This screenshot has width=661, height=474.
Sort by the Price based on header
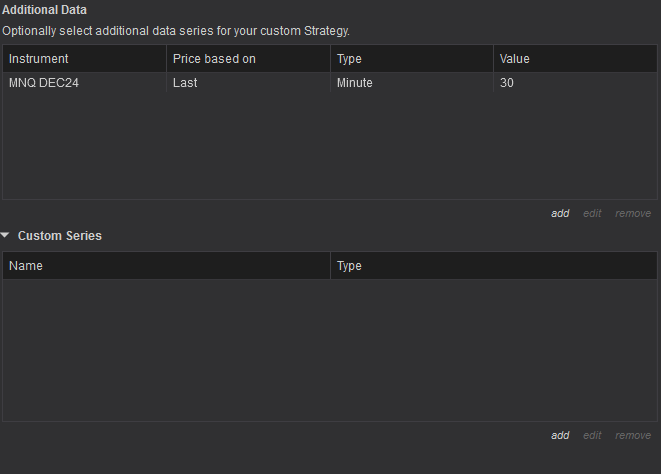(248, 59)
